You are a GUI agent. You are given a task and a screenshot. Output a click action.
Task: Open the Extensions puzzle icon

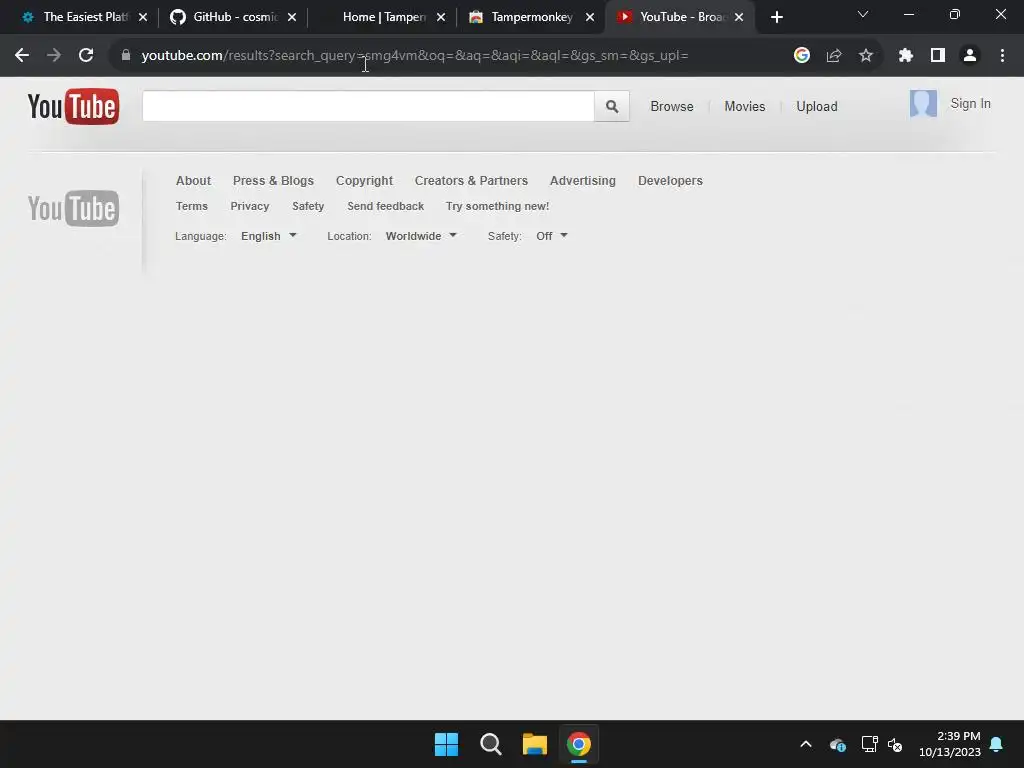(x=906, y=56)
